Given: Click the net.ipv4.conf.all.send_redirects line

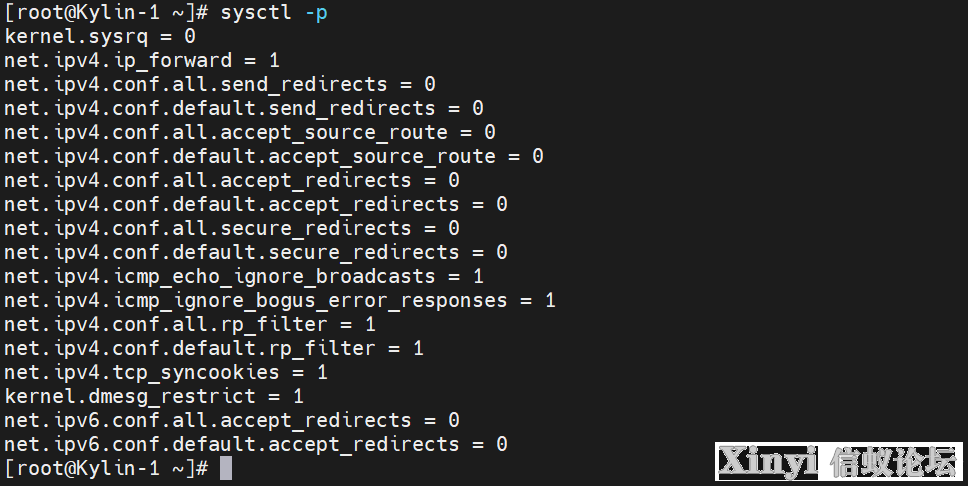Looking at the screenshot, I should point(220,85).
